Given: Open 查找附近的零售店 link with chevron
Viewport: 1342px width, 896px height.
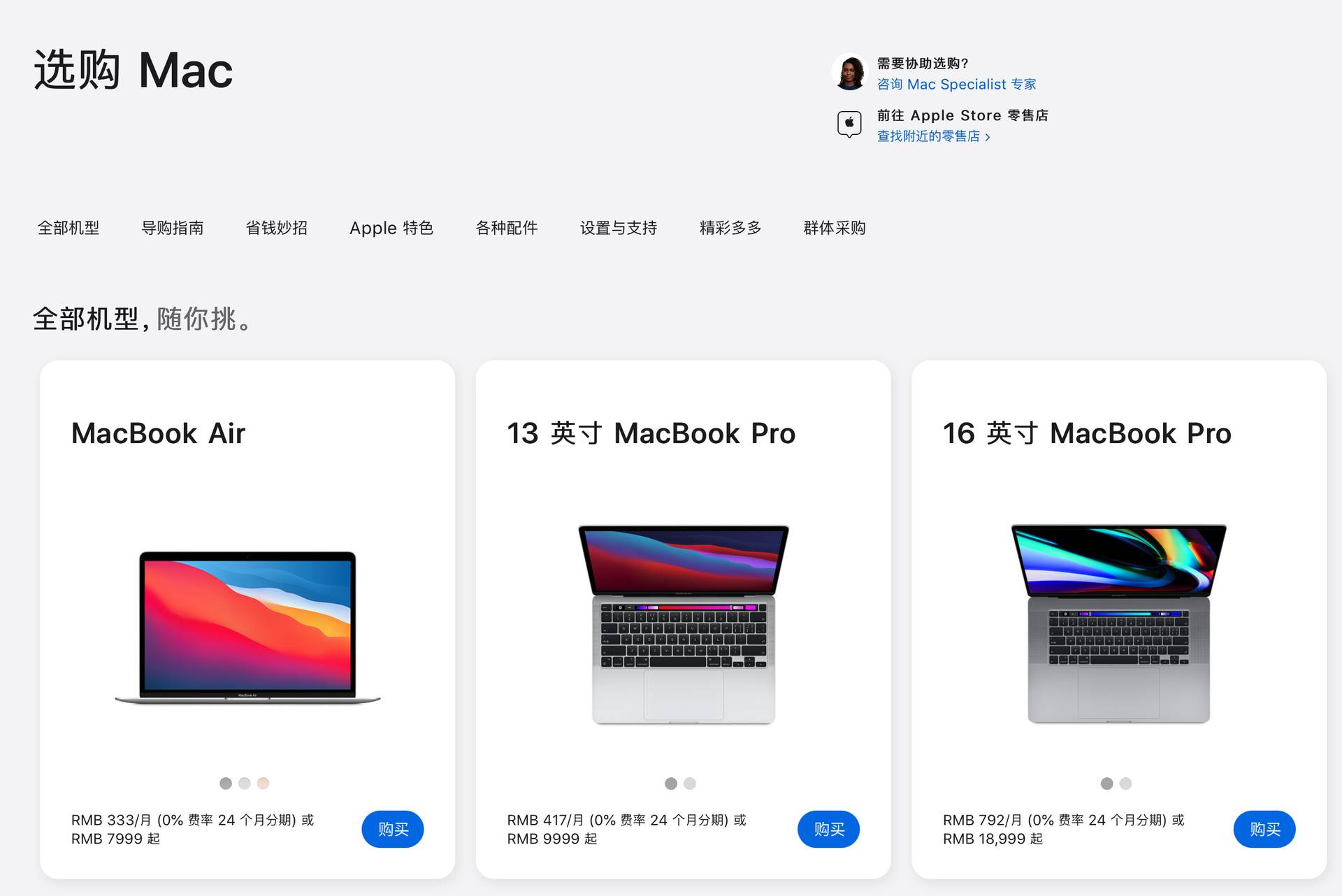Looking at the screenshot, I should click(934, 136).
